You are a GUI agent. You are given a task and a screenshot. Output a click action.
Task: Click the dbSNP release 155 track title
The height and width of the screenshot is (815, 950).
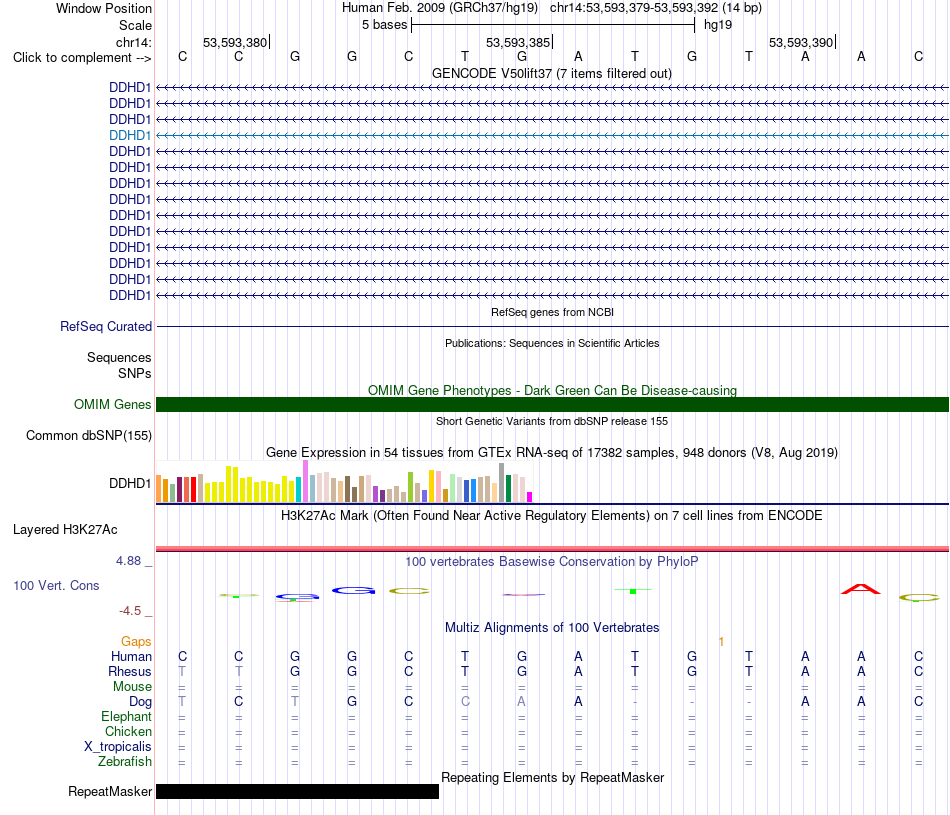(x=552, y=421)
